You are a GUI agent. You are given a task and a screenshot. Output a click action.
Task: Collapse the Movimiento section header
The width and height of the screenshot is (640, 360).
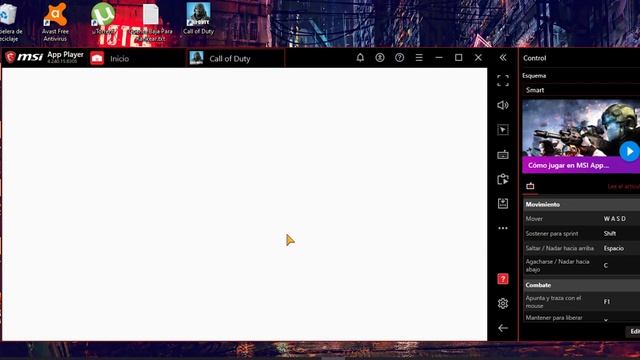pyautogui.click(x=582, y=204)
